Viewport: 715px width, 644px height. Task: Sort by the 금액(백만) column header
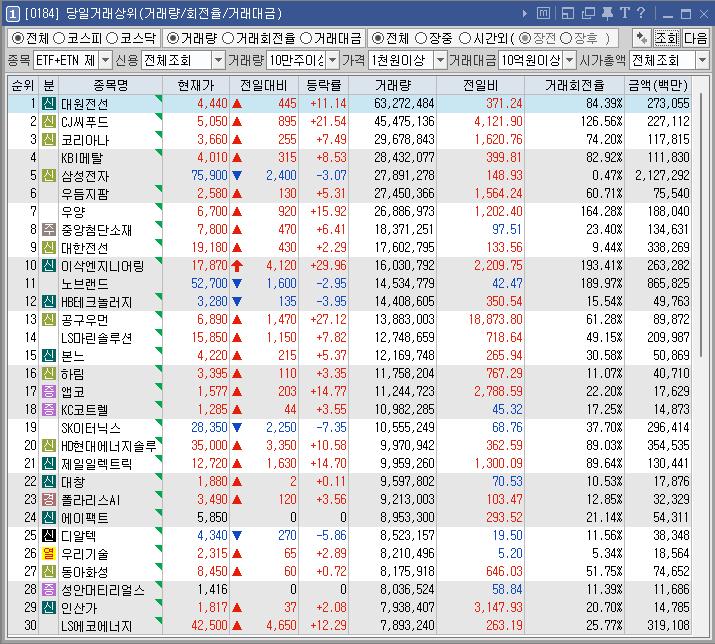point(658,85)
